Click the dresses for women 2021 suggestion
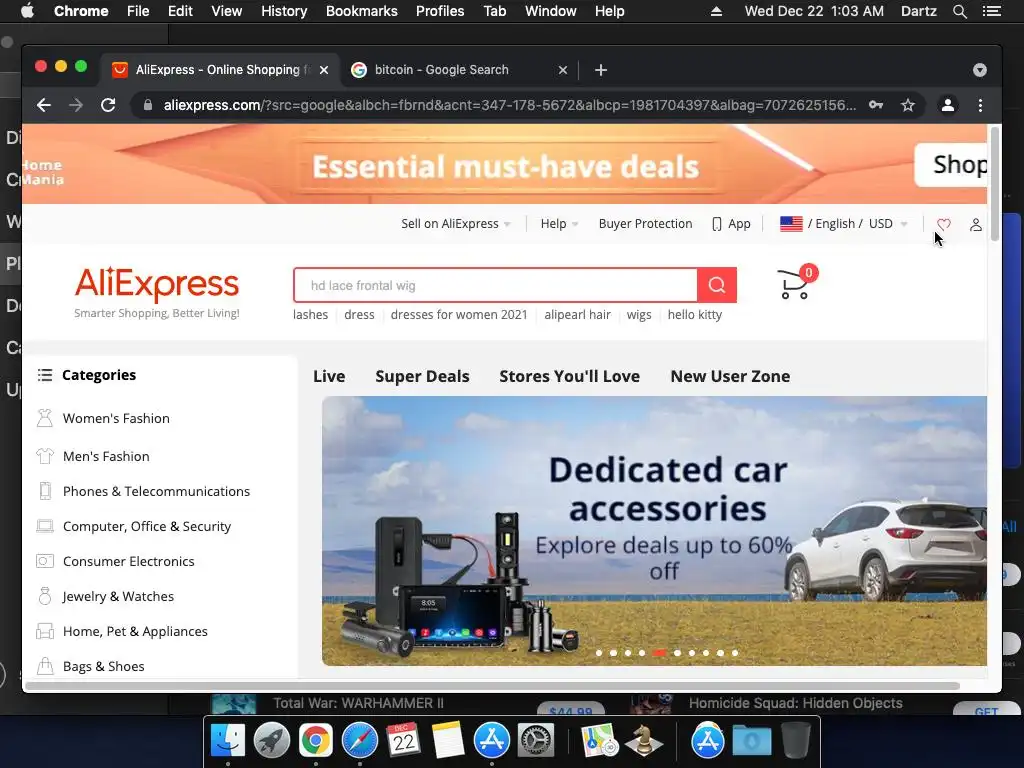 459,315
